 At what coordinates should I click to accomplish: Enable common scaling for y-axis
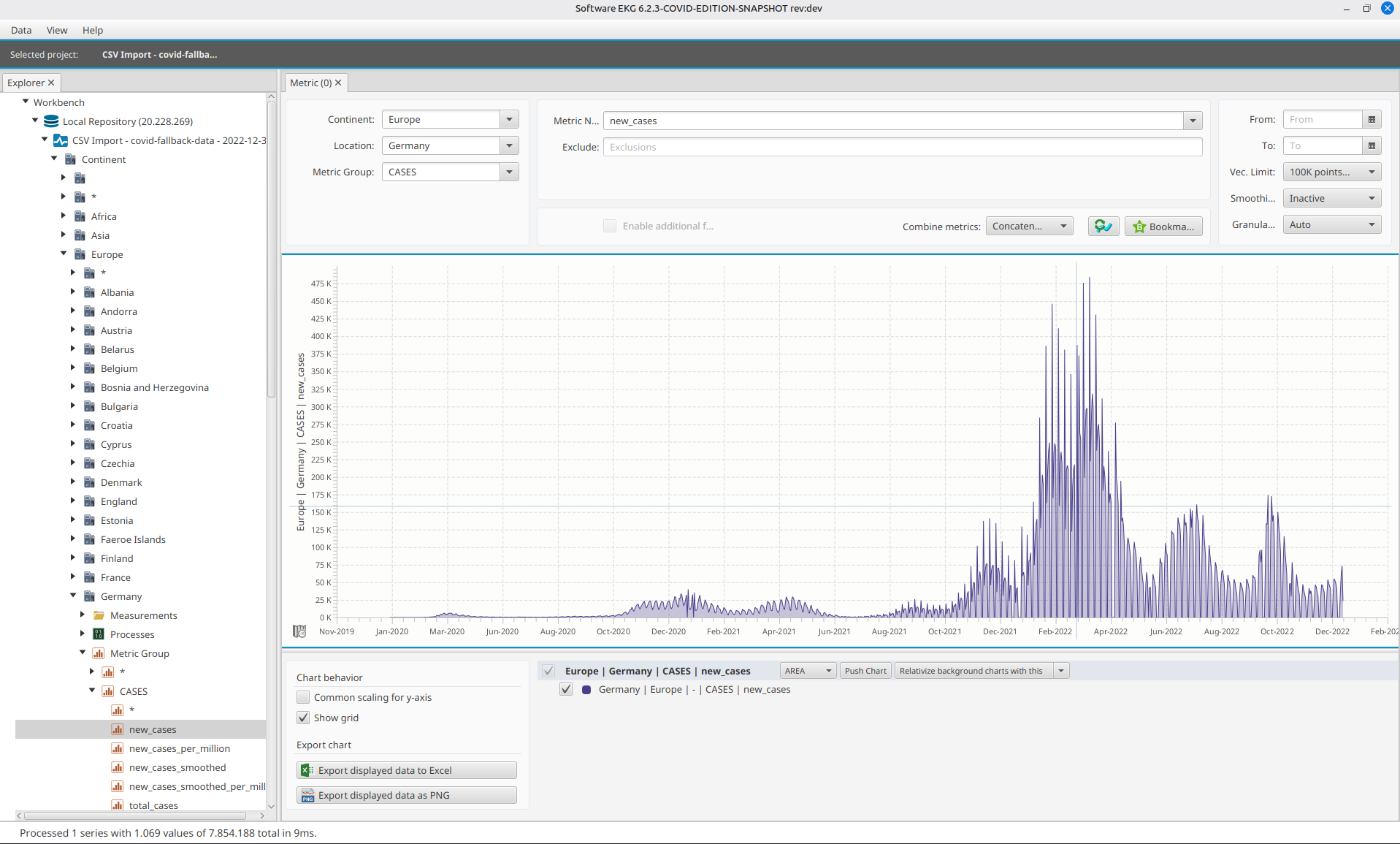click(x=303, y=697)
